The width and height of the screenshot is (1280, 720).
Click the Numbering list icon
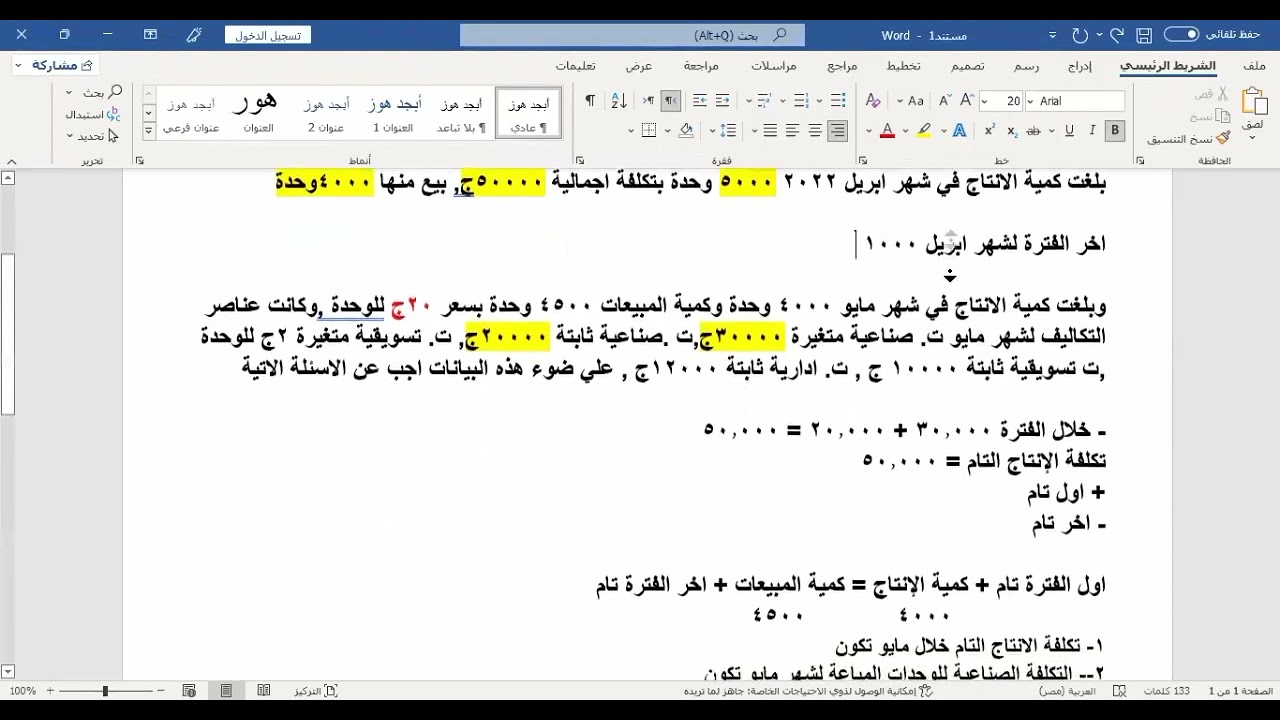800,101
